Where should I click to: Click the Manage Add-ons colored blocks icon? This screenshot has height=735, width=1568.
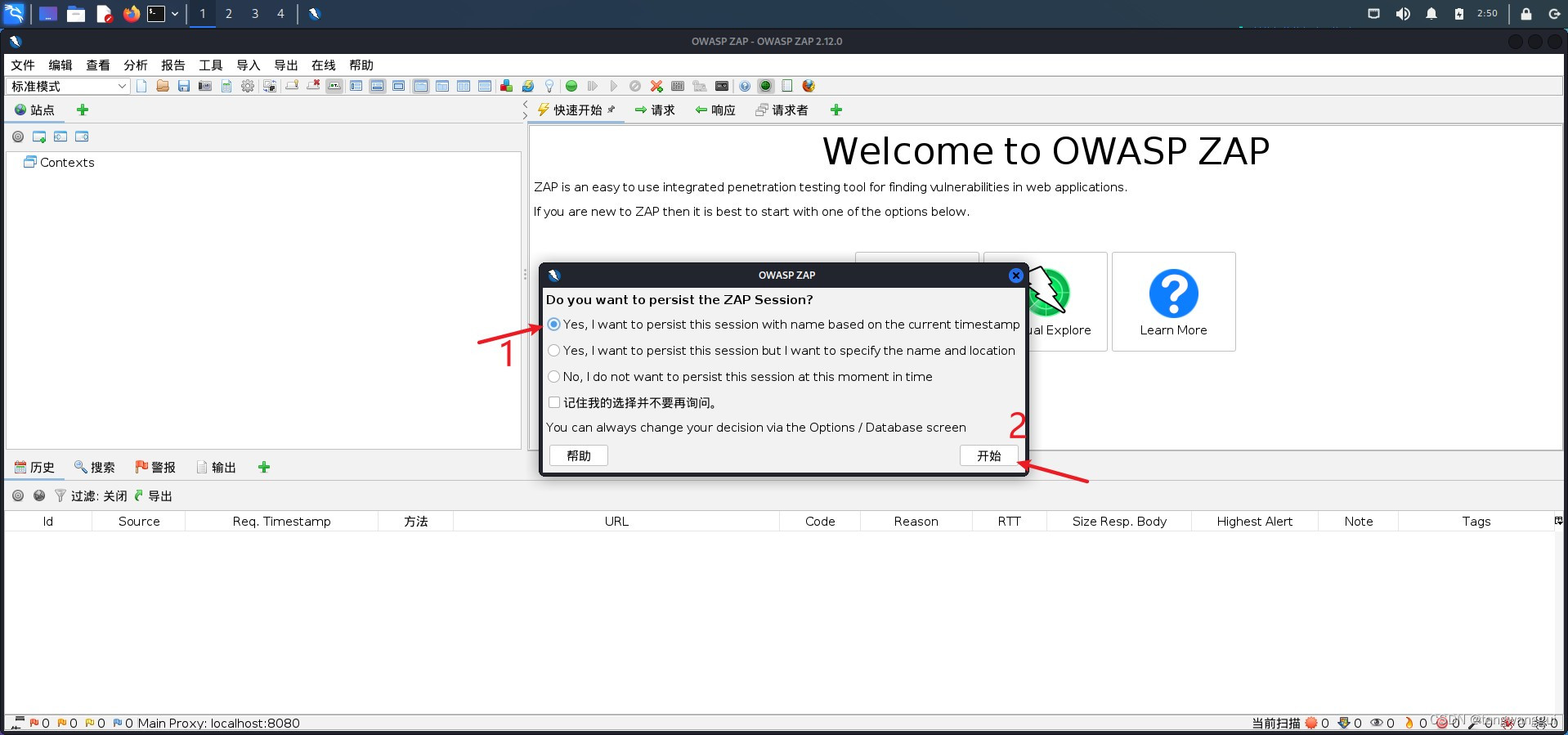tap(506, 86)
